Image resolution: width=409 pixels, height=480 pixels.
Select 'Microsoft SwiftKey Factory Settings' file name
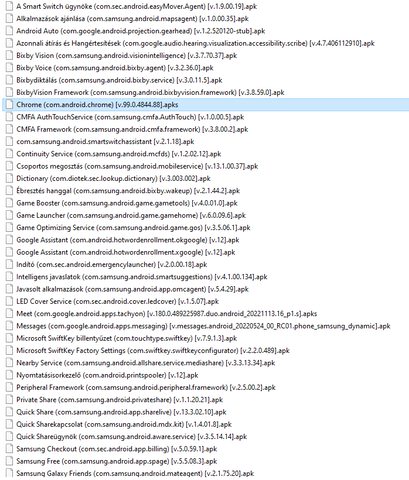153,351
